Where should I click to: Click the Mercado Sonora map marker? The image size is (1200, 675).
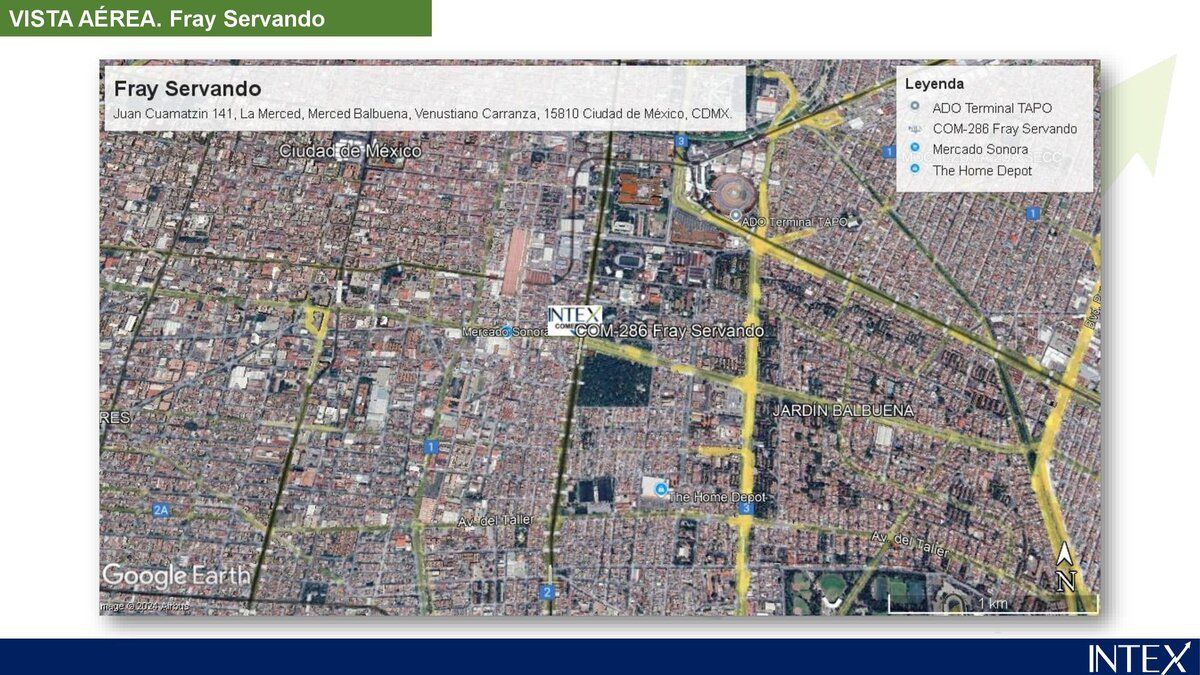[507, 332]
